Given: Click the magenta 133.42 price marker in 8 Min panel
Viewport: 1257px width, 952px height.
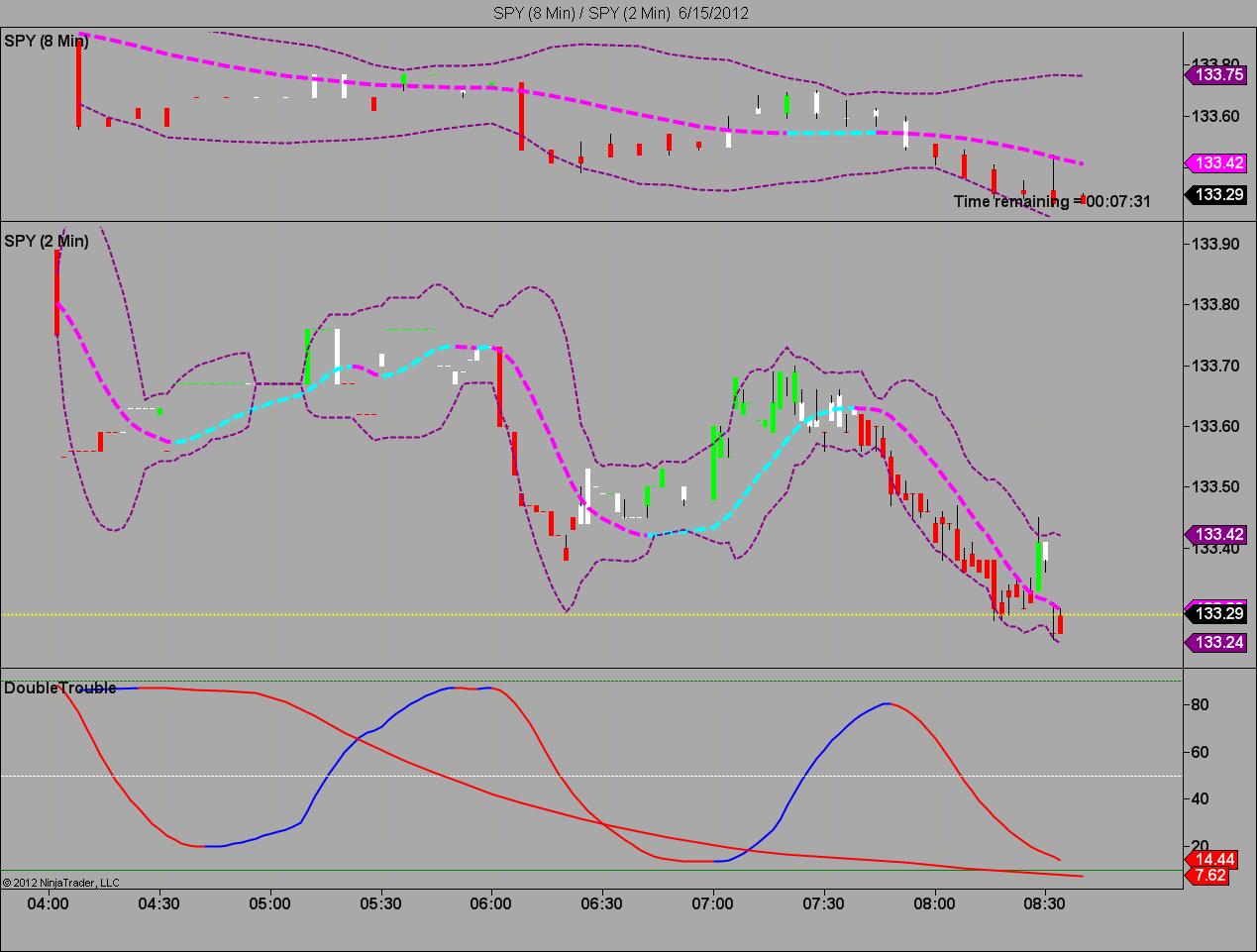Looking at the screenshot, I should (x=1215, y=162).
